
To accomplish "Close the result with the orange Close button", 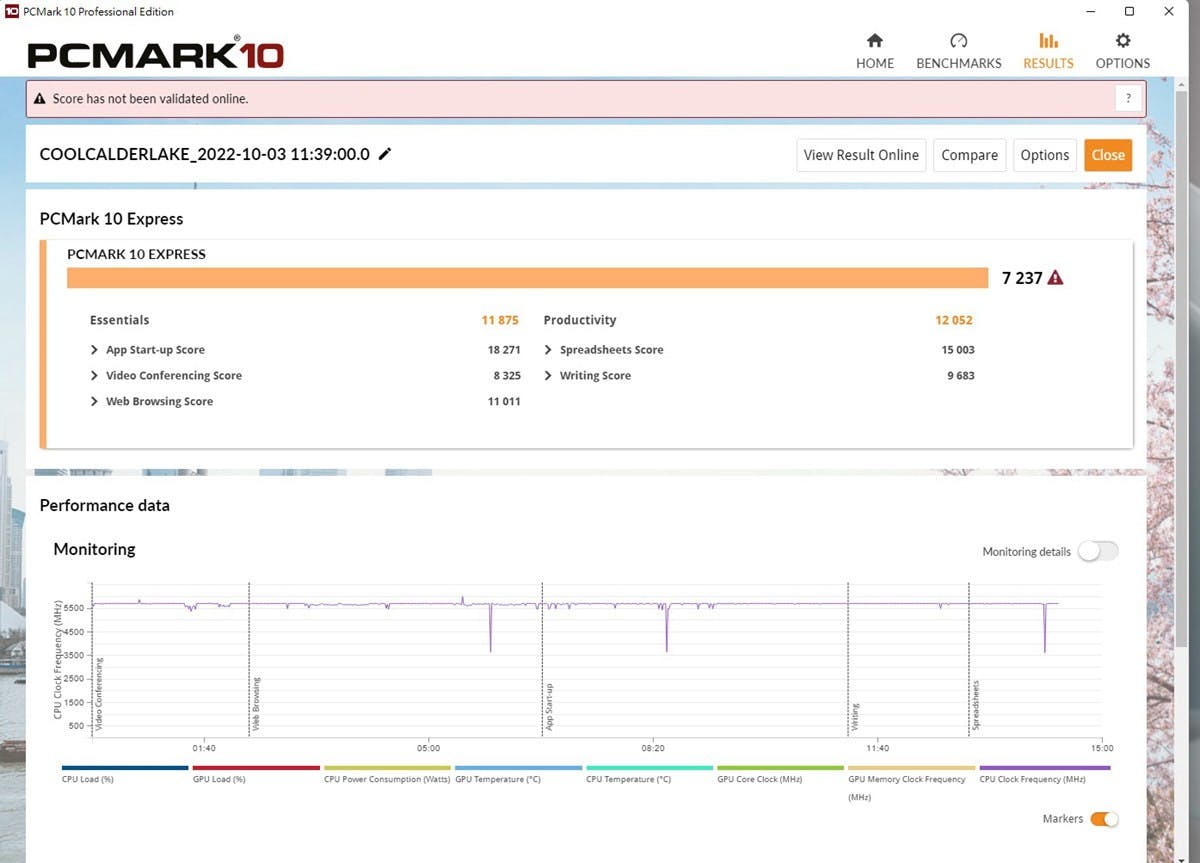I will tap(1108, 155).
